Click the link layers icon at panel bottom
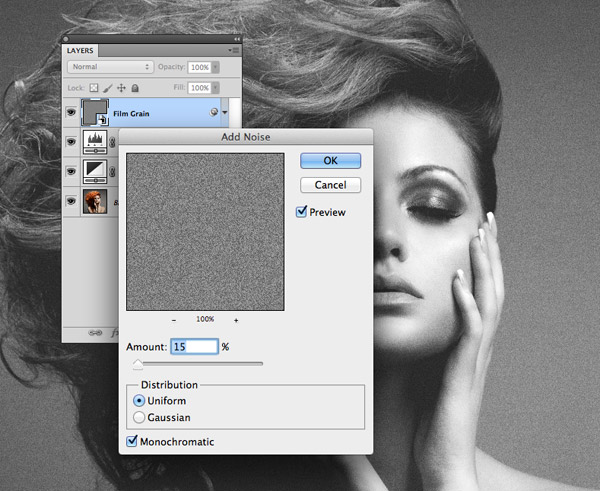600x491 pixels. point(95,333)
